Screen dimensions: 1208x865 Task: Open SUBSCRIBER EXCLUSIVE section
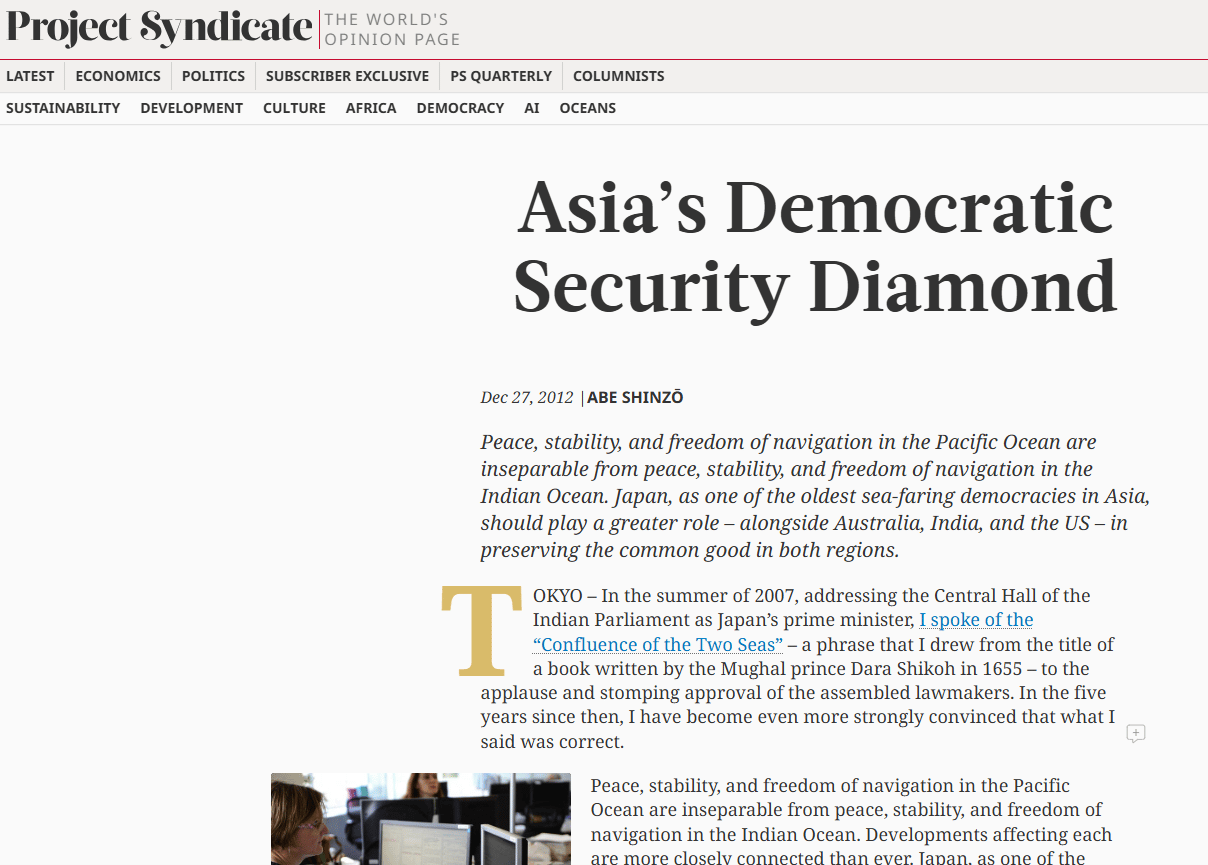[x=347, y=76]
